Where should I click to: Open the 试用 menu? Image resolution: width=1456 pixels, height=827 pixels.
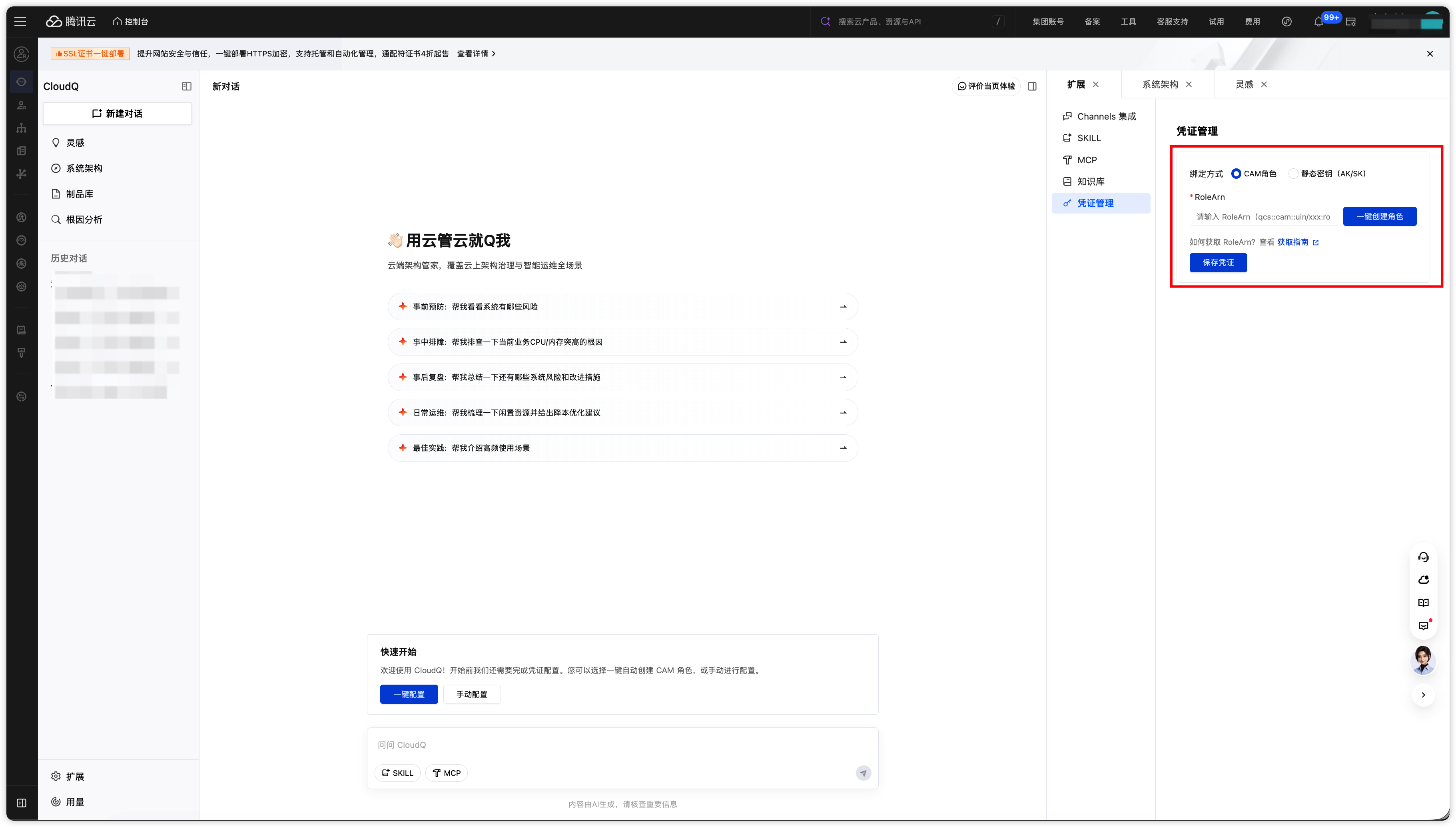tap(1216, 22)
